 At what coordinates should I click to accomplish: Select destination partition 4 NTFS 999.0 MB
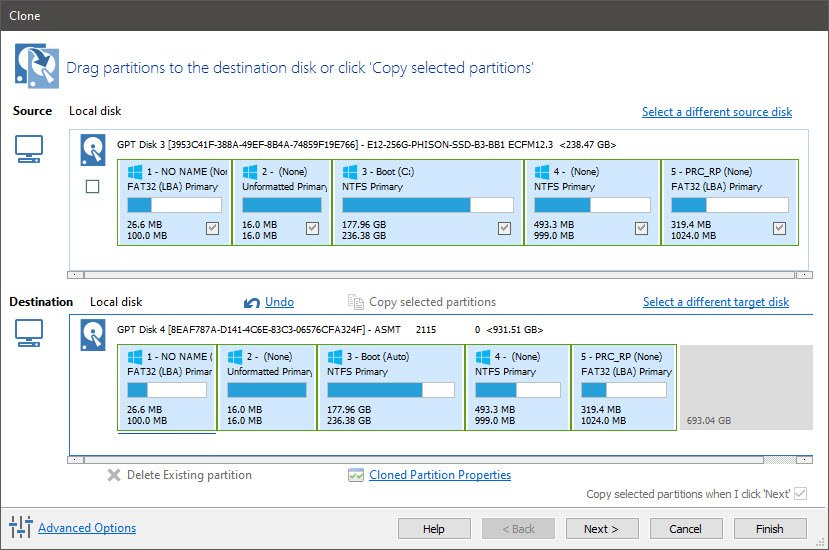517,387
